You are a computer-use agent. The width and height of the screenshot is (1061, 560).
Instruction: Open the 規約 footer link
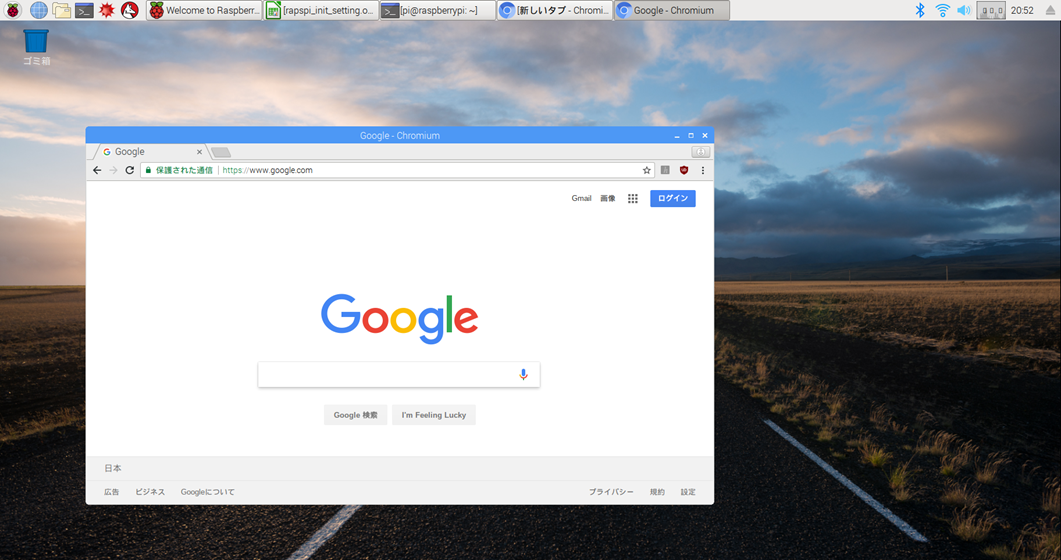(x=657, y=492)
